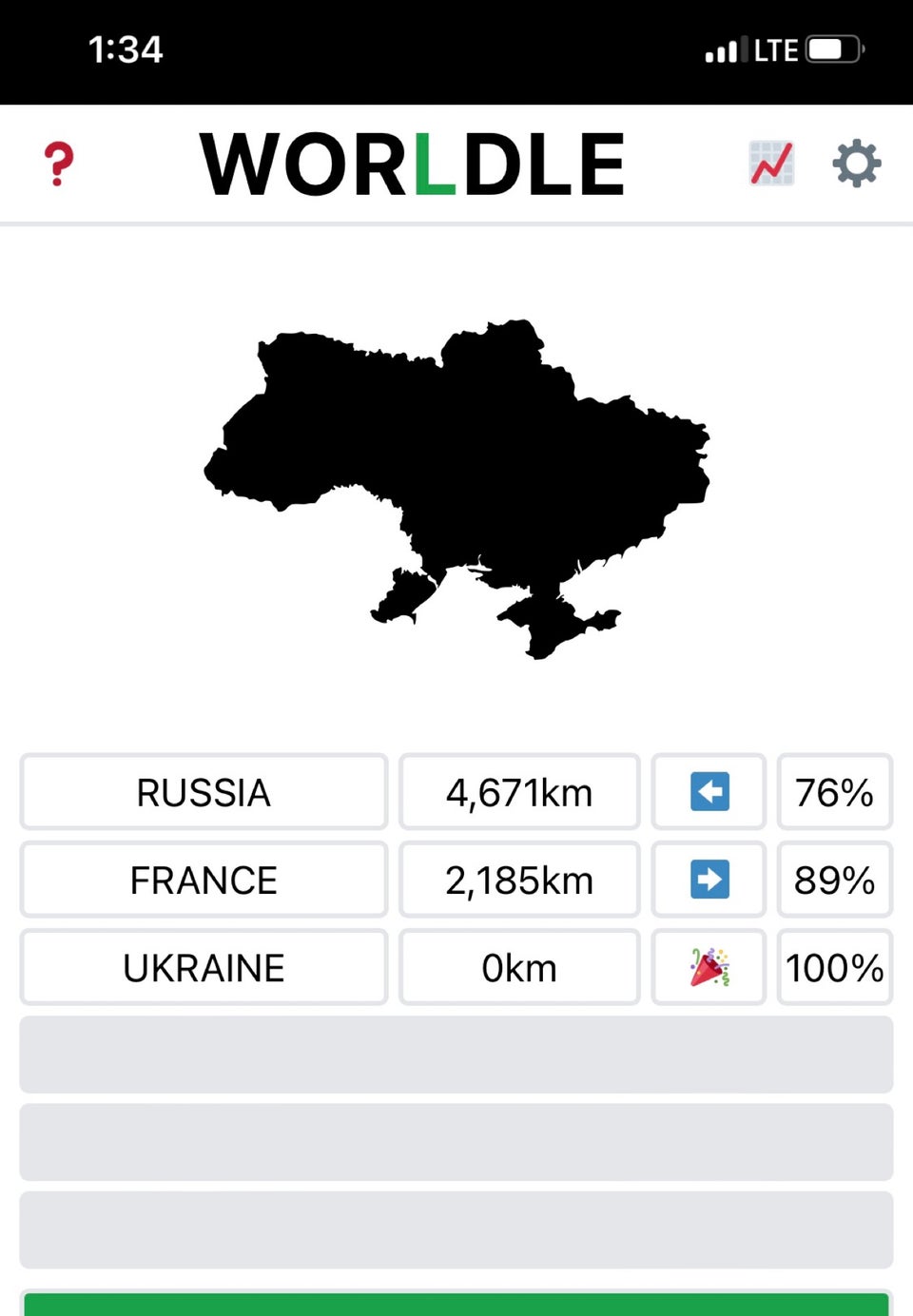Click the 2,185km distance cell
The image size is (913, 1316).
point(519,880)
